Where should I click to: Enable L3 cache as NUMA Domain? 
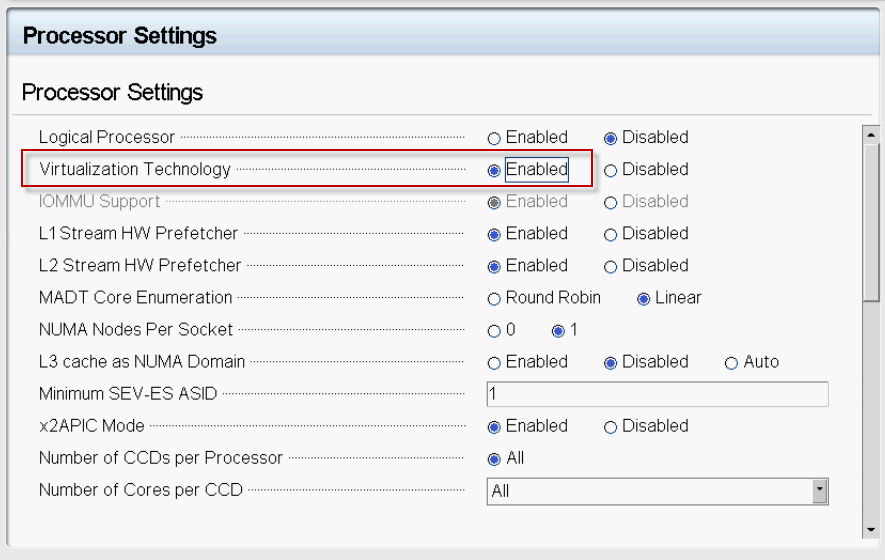point(494,364)
